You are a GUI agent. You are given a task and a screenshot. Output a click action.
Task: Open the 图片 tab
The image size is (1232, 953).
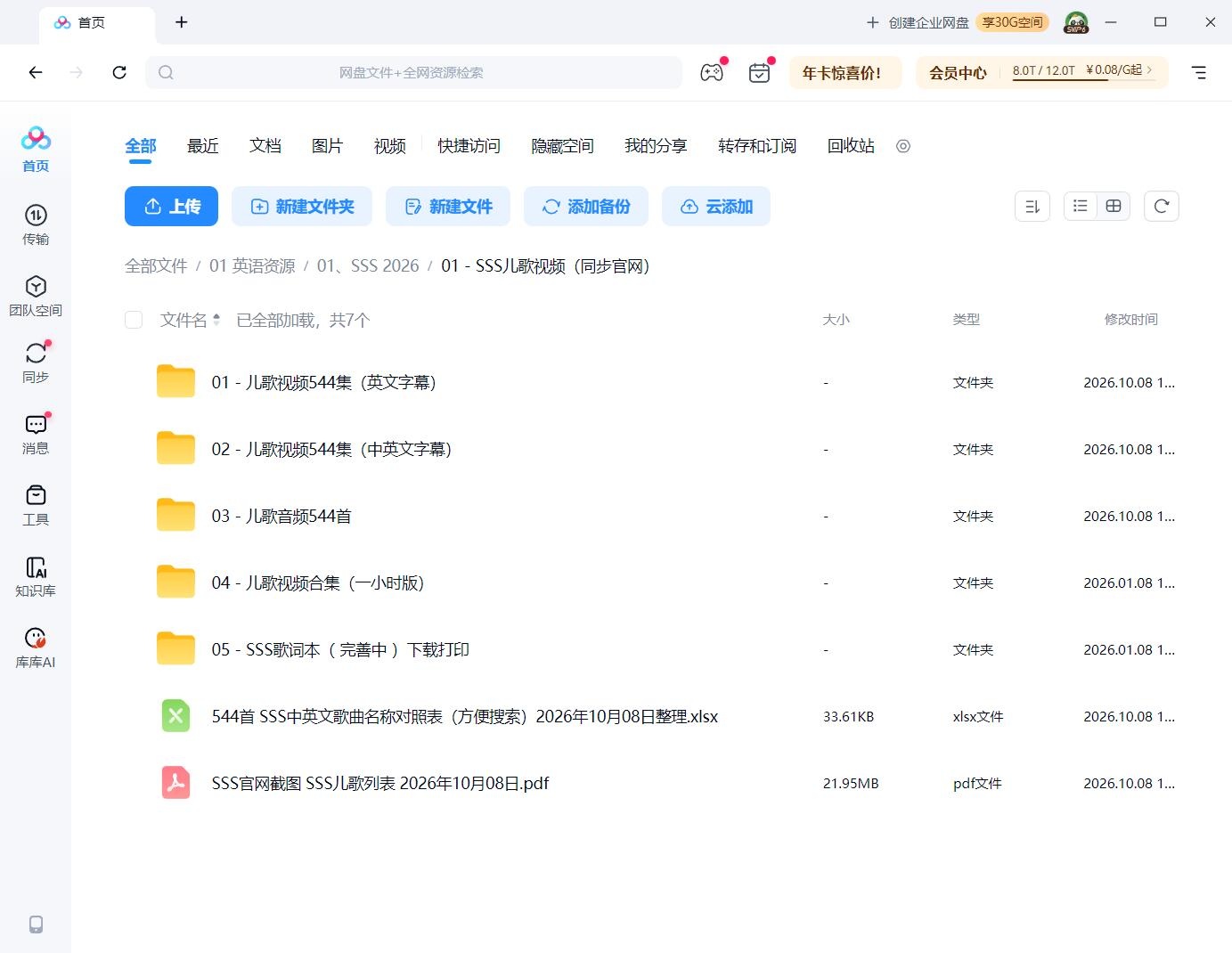[328, 146]
